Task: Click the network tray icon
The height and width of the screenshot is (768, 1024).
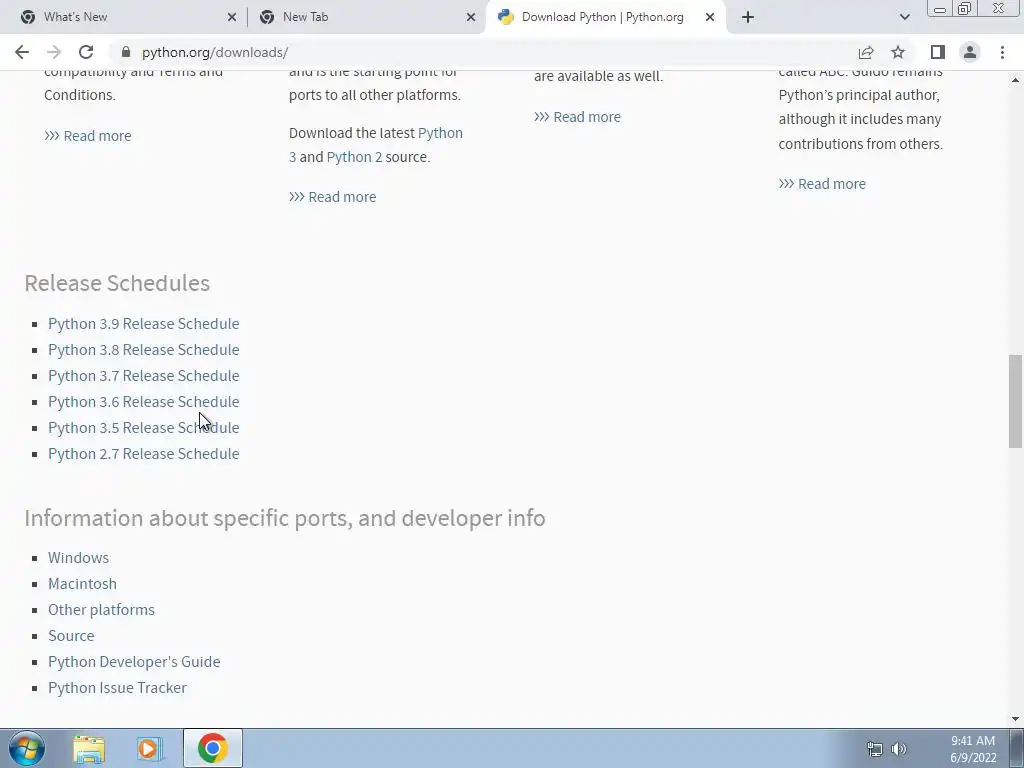Action: (x=874, y=749)
